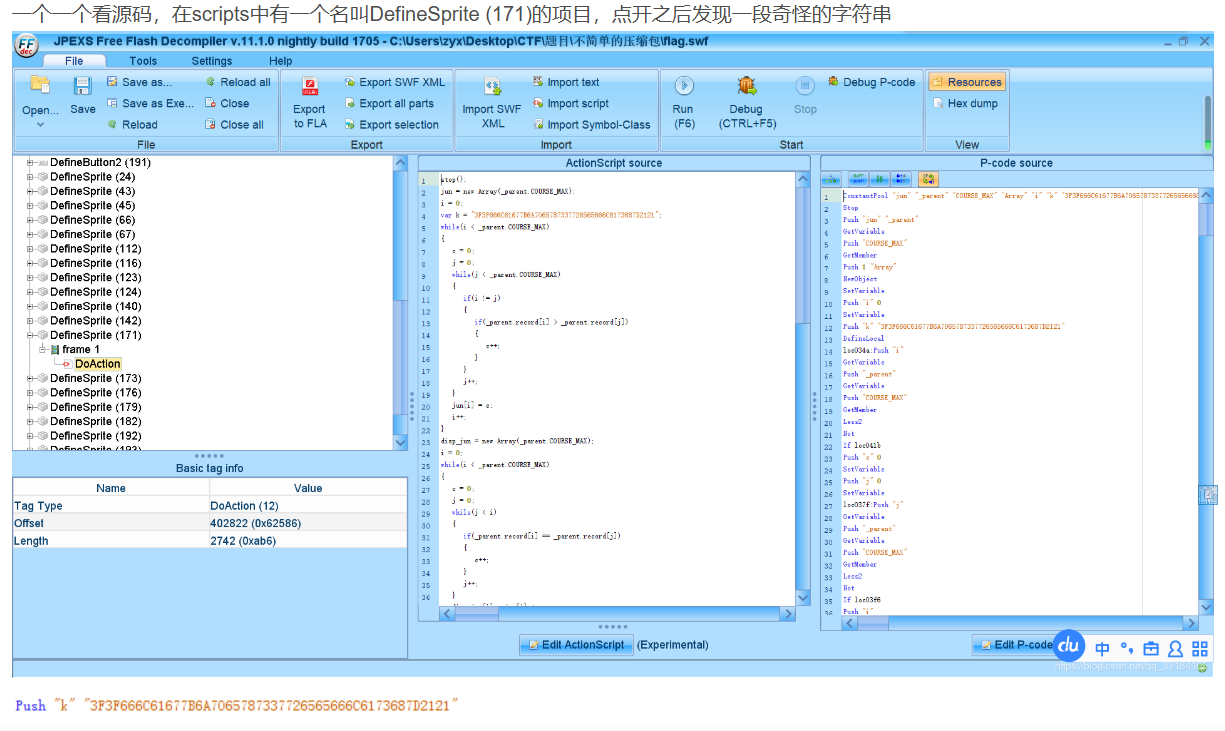Click the fourth icon in P-code source toolbar
The image size is (1225, 731).
click(x=902, y=179)
